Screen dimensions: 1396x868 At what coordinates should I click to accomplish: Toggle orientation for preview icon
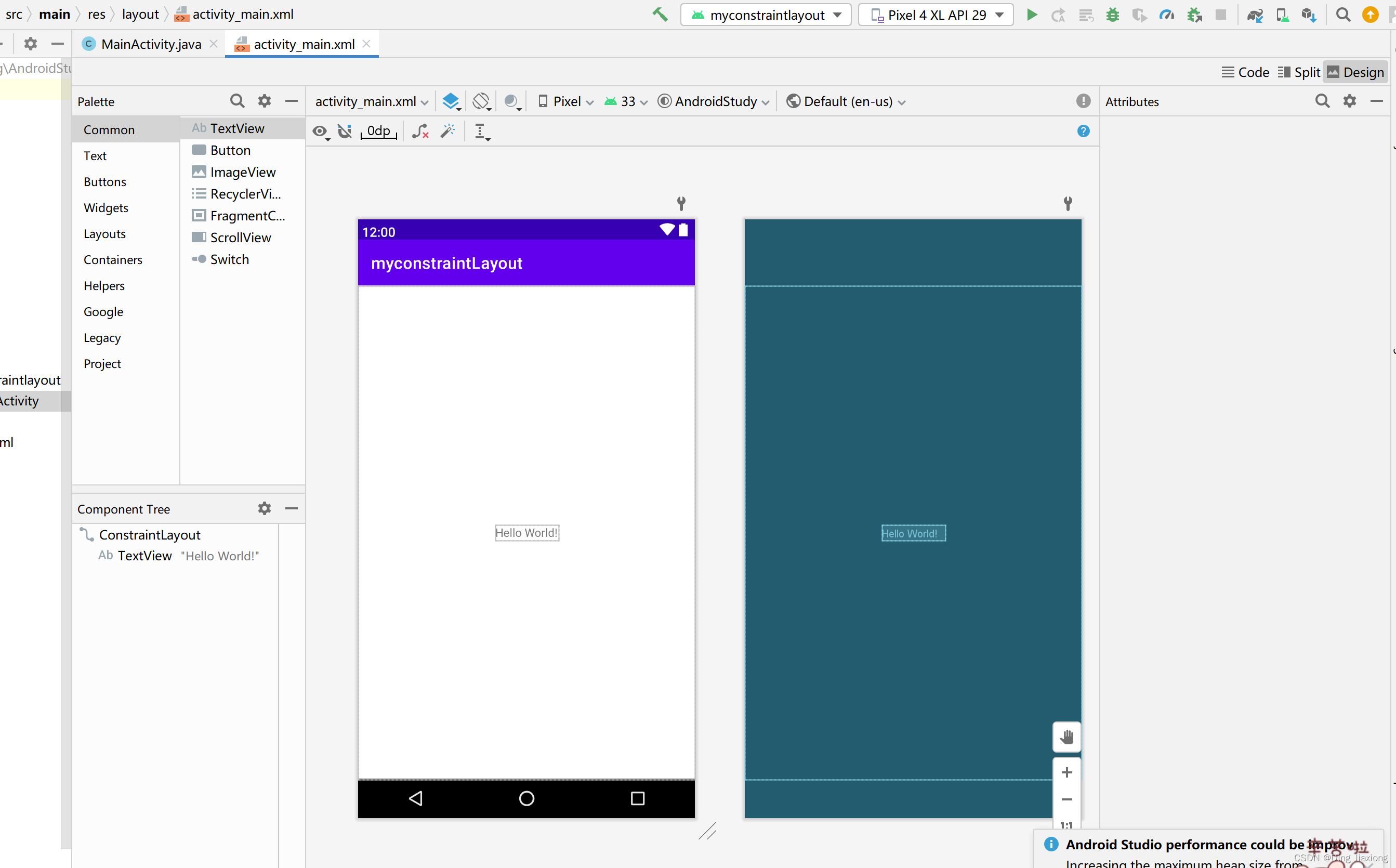click(482, 101)
